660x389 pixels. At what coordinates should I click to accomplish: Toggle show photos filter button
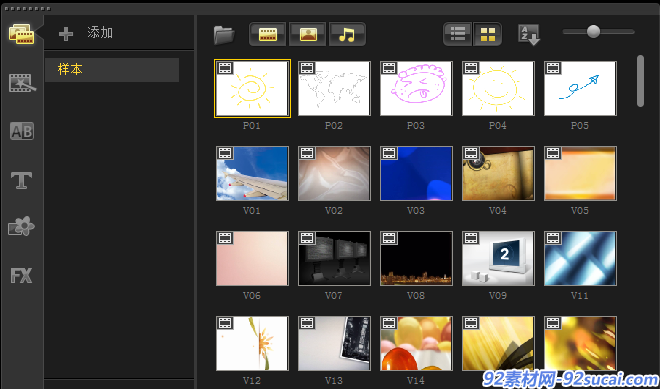point(308,34)
